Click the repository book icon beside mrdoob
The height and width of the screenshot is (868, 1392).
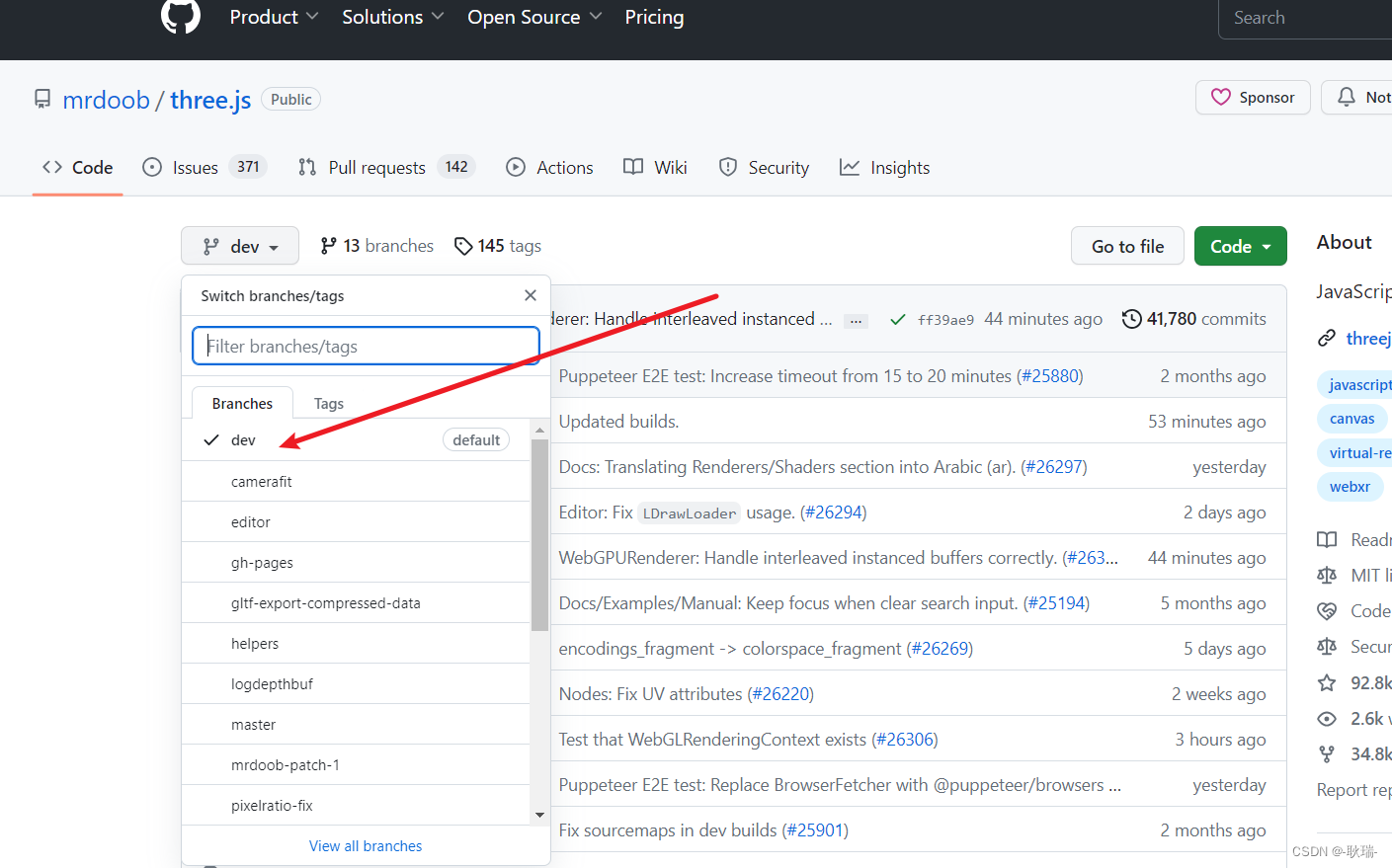click(42, 99)
